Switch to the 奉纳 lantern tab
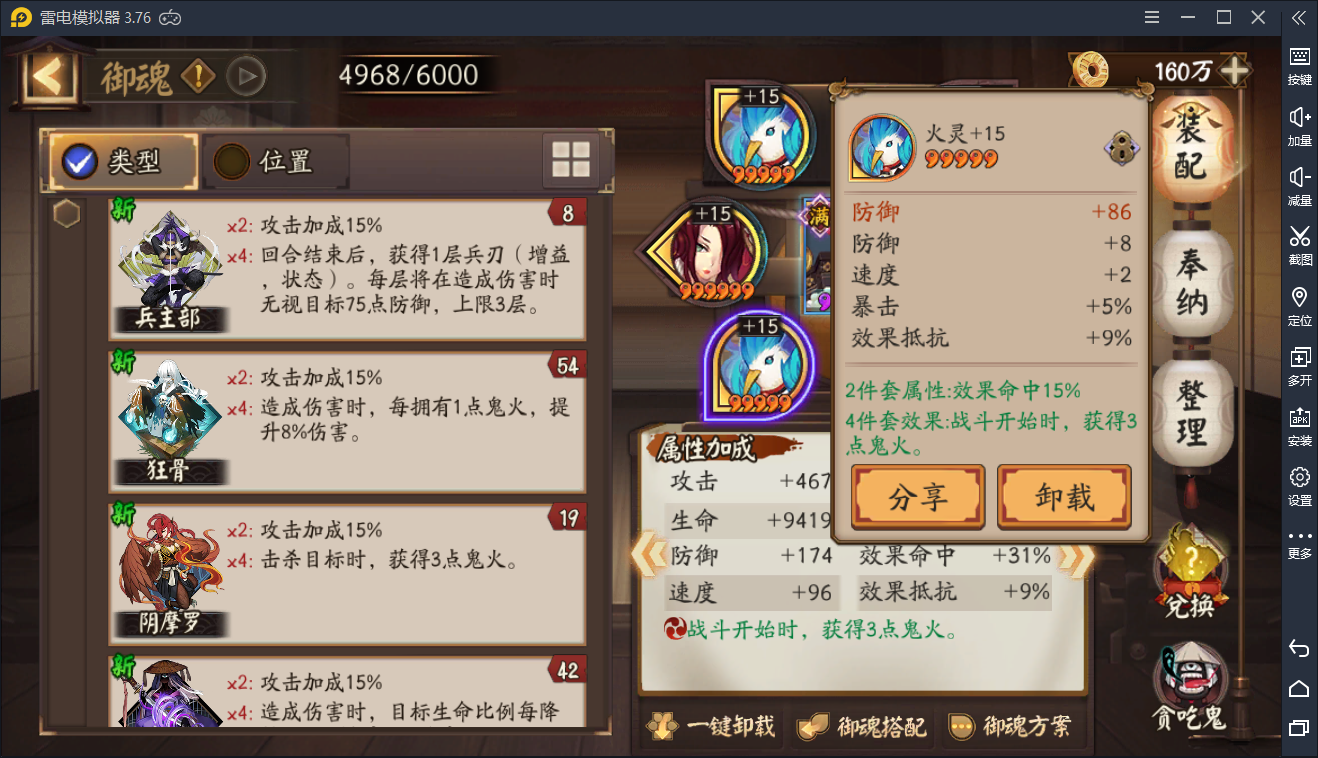This screenshot has height=758, width=1318. click(x=1190, y=284)
